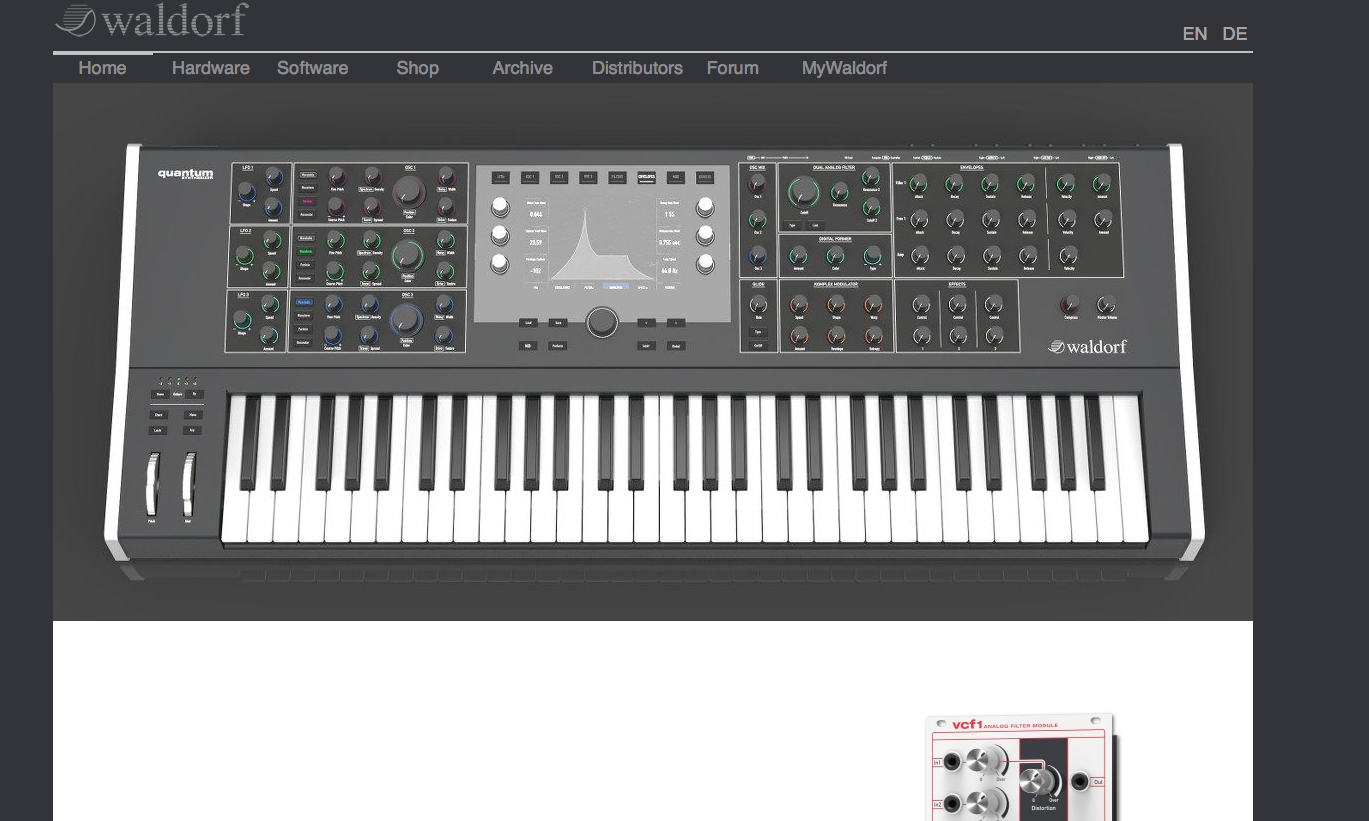Open the Home menu item

pyautogui.click(x=102, y=68)
